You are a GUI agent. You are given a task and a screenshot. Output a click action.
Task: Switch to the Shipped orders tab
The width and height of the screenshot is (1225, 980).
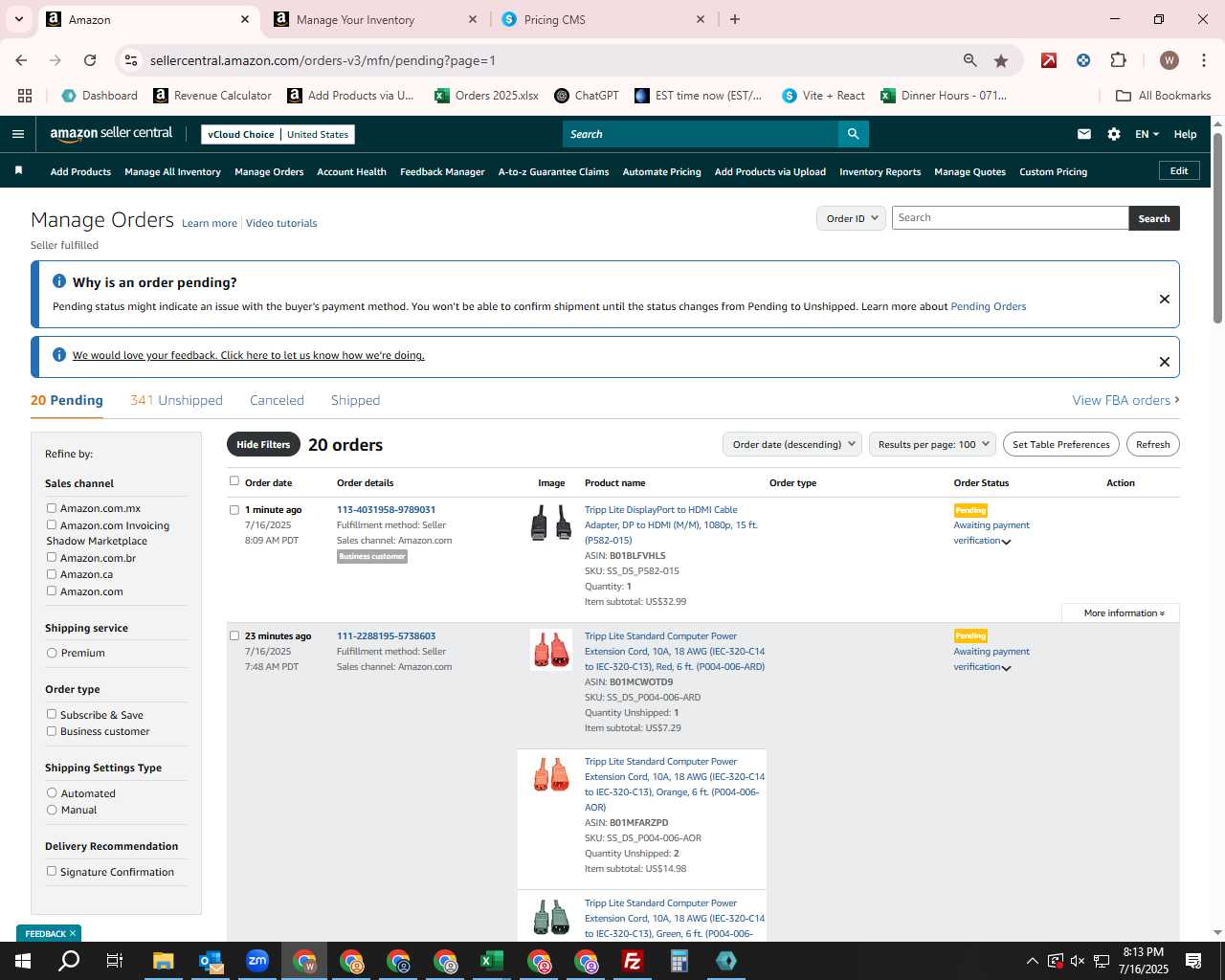[x=355, y=400]
